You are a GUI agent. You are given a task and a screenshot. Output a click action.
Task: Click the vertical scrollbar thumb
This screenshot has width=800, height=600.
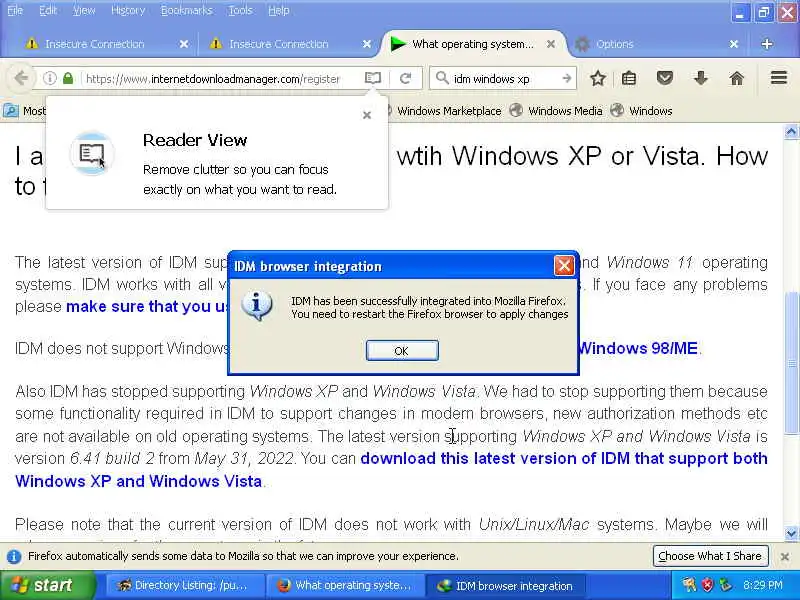coord(791,363)
